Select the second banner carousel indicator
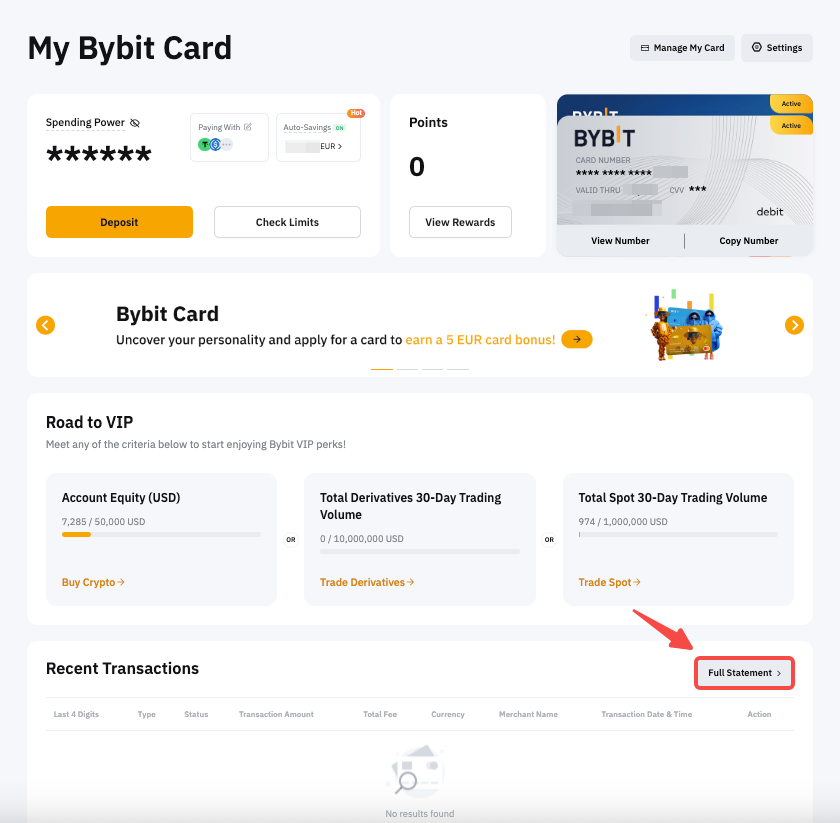840x823 pixels. (408, 369)
